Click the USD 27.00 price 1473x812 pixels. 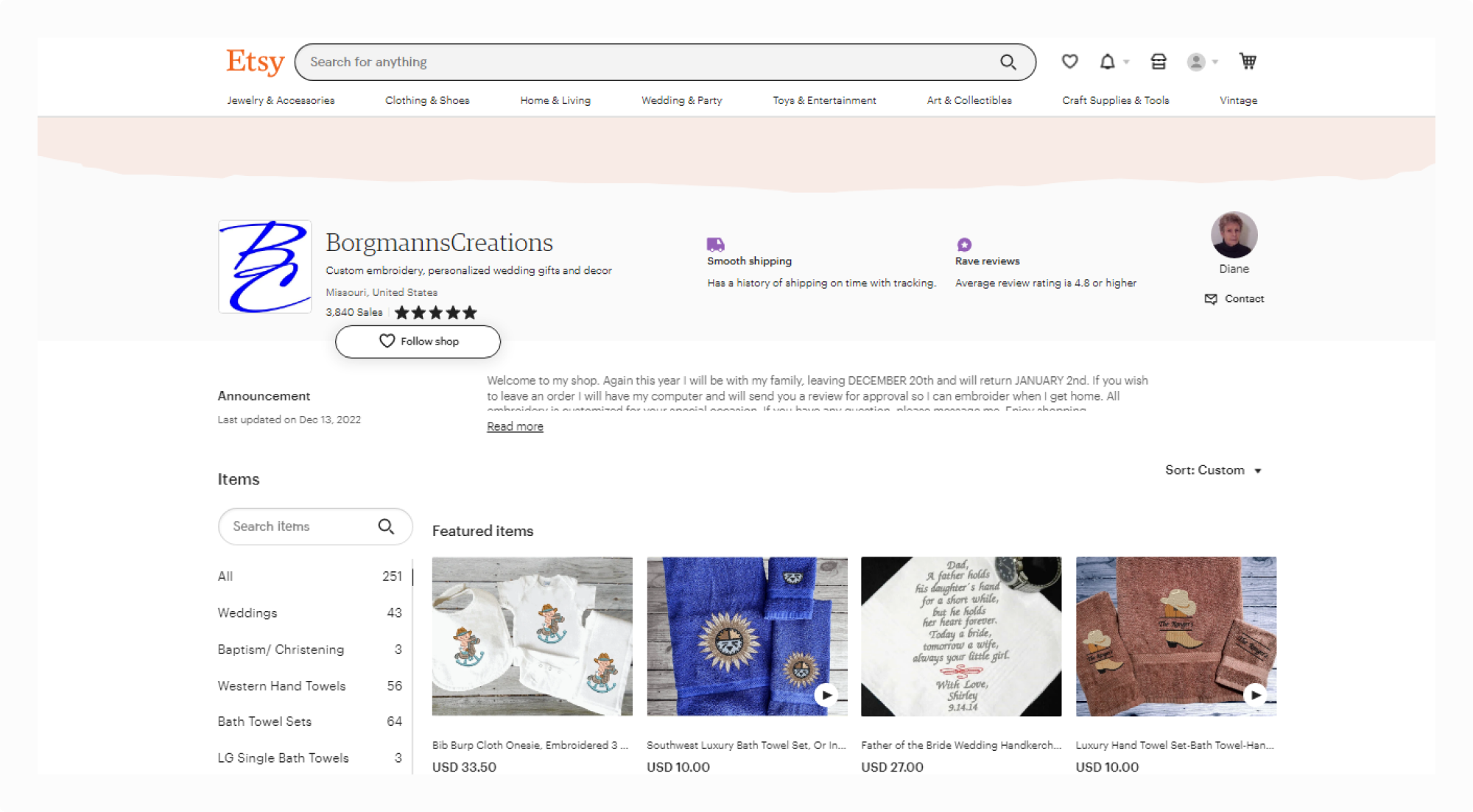tap(892, 767)
